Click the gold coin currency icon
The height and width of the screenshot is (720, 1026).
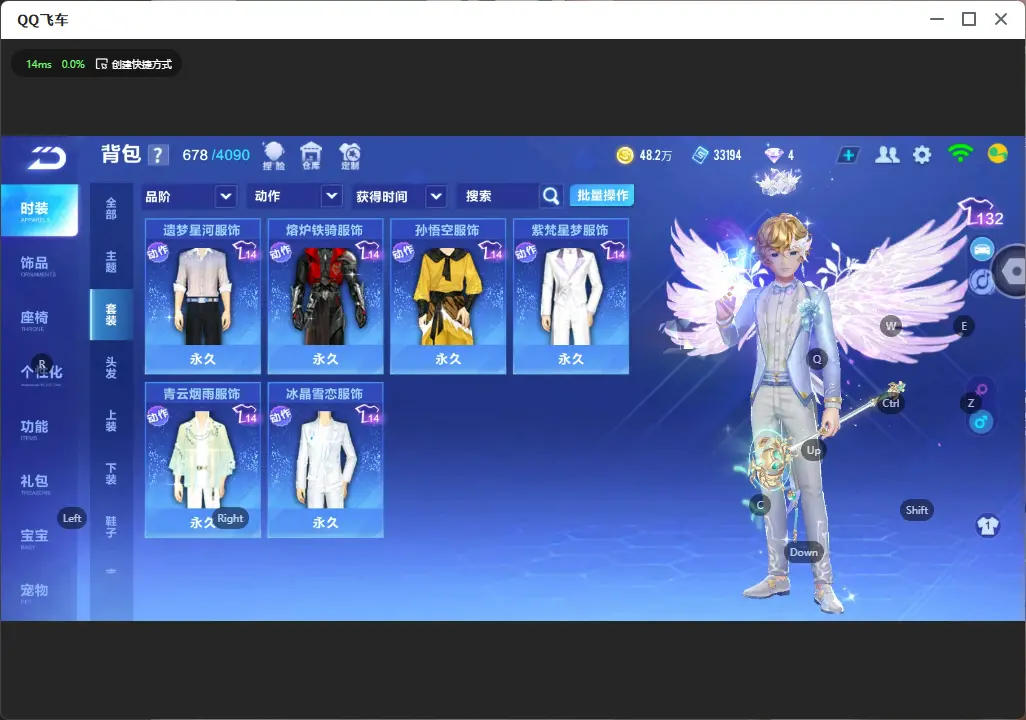tap(625, 155)
